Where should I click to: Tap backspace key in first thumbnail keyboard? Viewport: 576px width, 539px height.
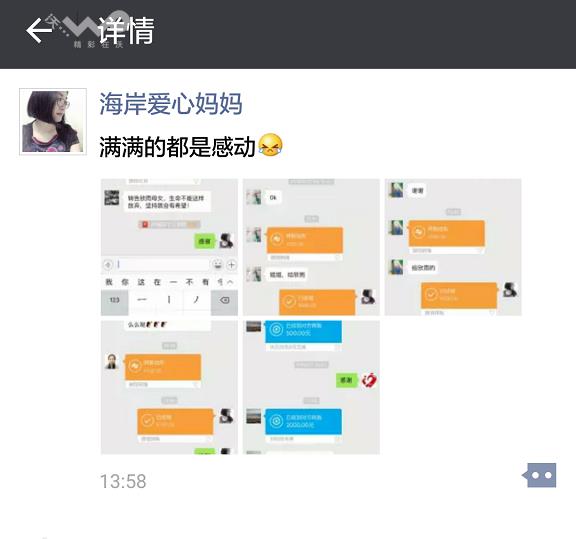224,301
